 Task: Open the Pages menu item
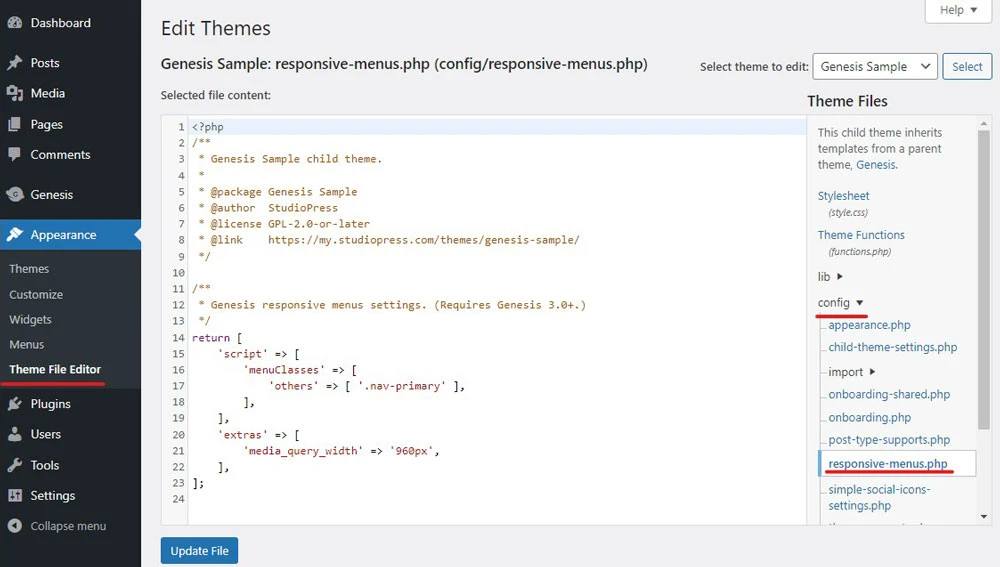(47, 124)
